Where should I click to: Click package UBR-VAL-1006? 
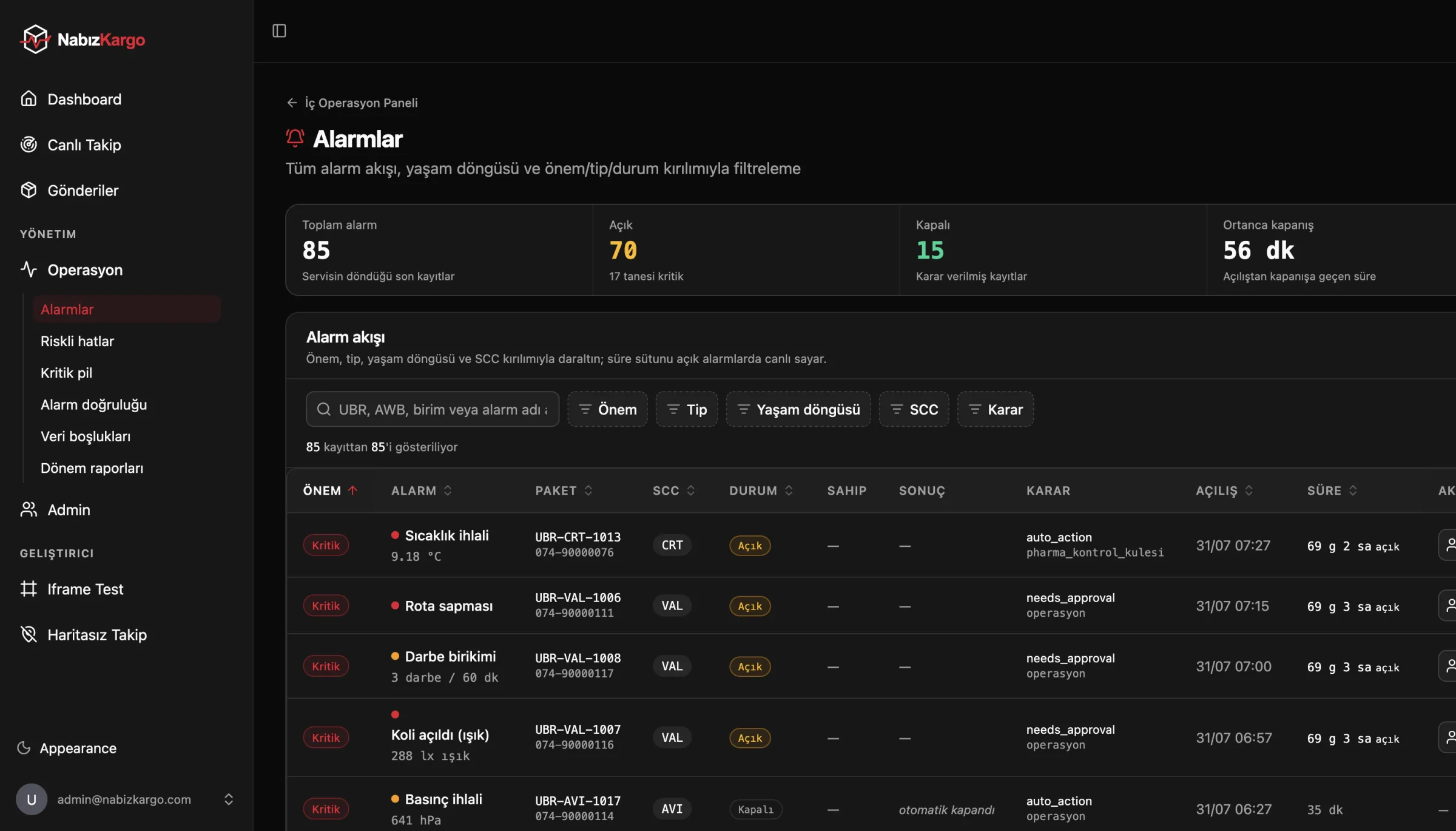point(578,597)
